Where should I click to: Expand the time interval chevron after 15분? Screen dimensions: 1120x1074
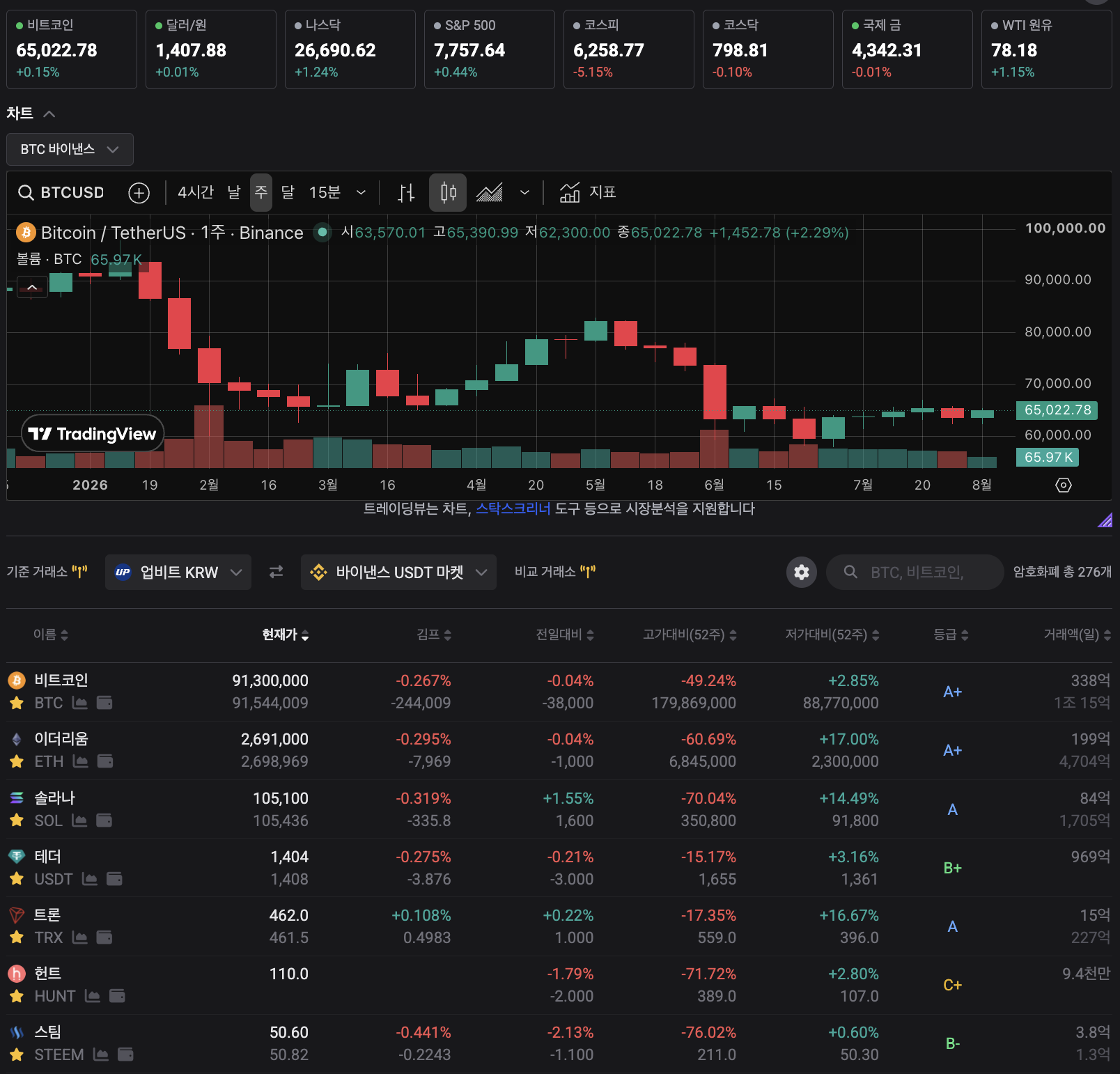pos(361,192)
